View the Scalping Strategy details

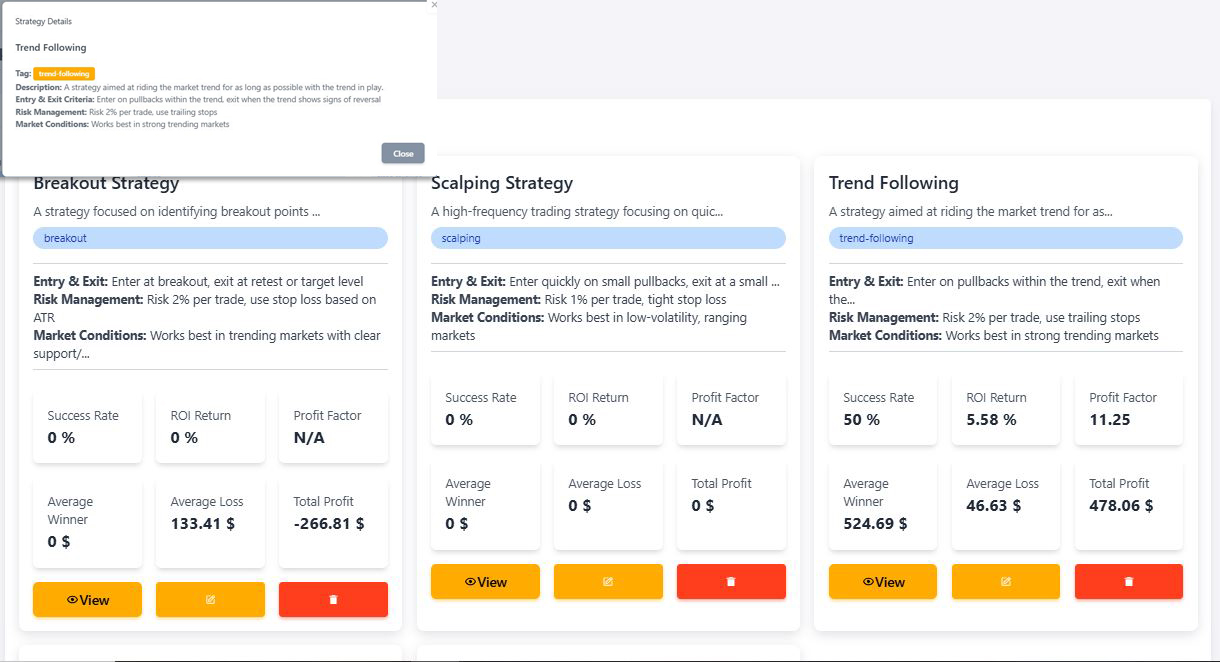point(485,581)
